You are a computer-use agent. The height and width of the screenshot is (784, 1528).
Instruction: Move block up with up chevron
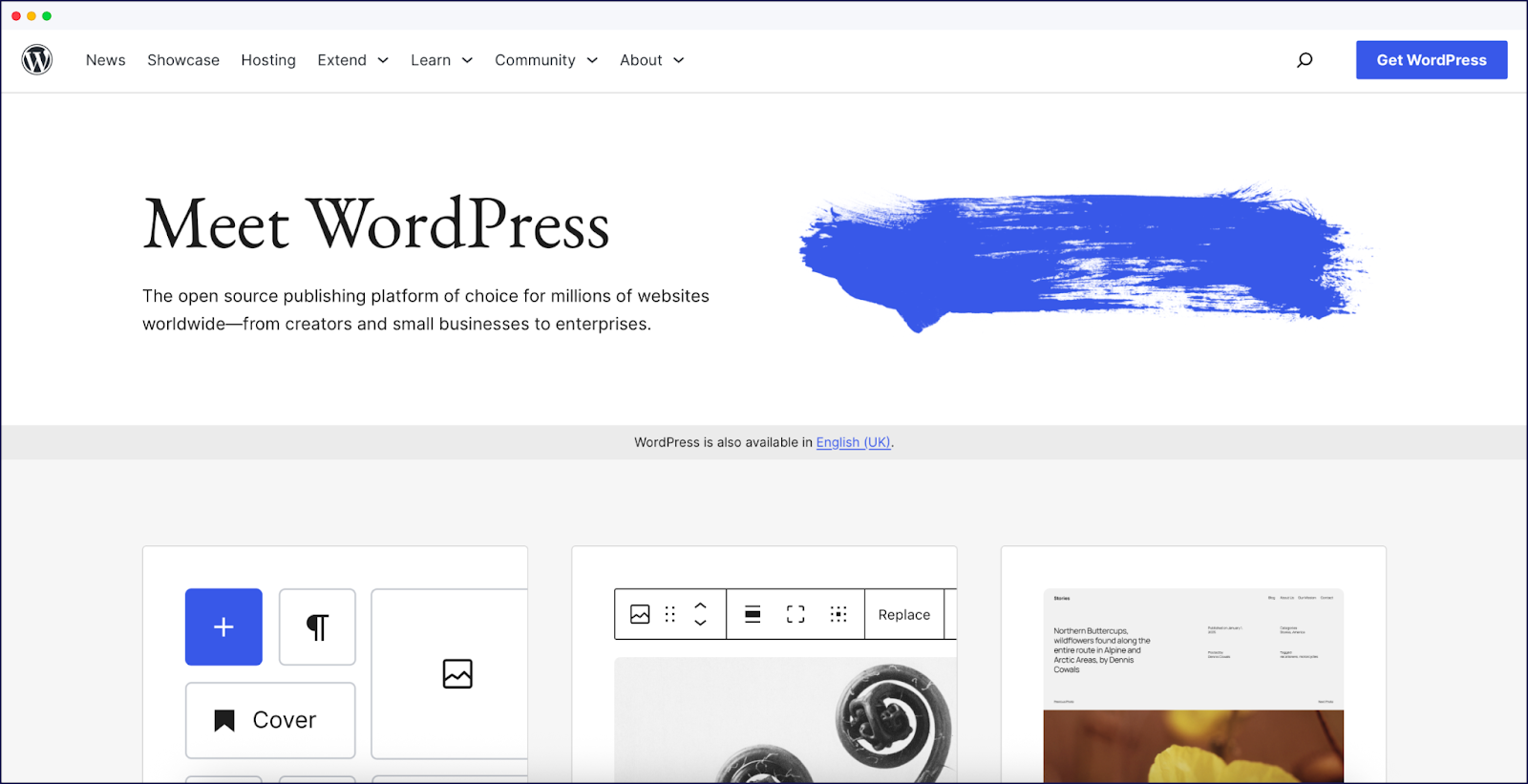click(700, 605)
